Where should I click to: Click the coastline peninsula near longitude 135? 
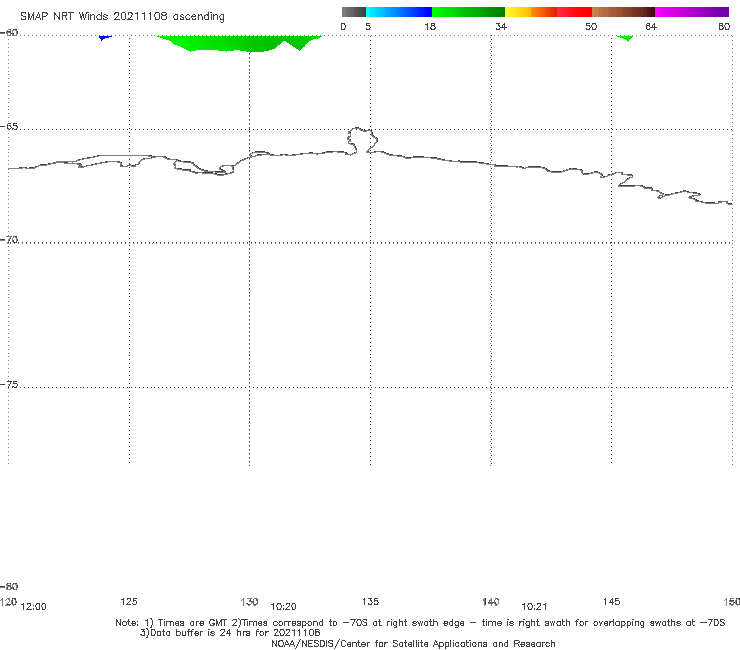362,140
